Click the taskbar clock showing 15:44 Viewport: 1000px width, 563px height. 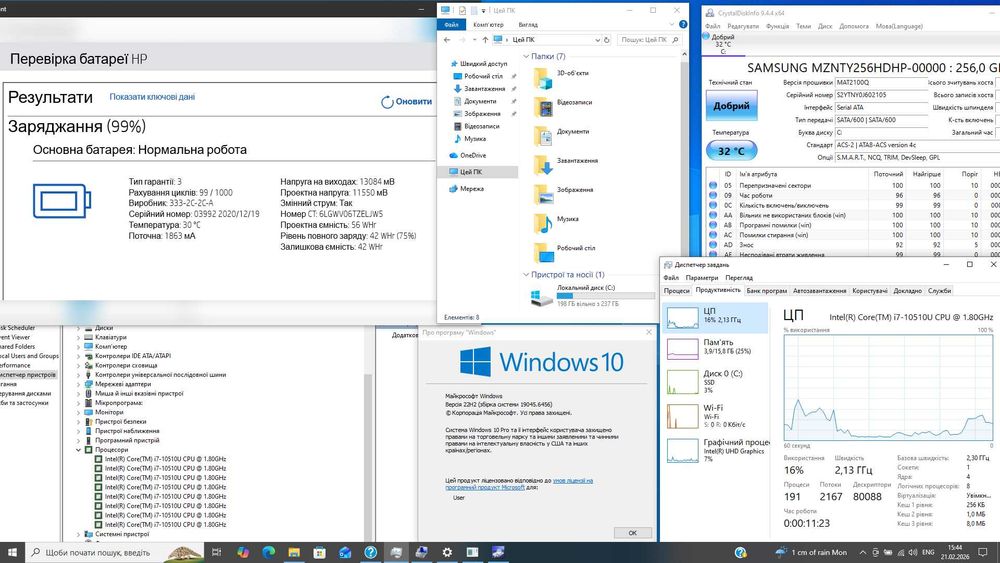[x=955, y=552]
